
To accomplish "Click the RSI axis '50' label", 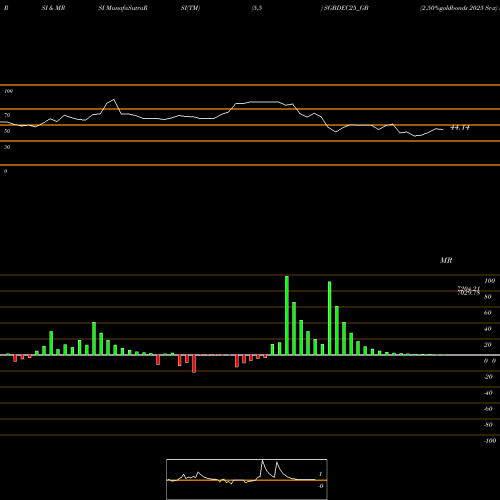I will 7,131.
